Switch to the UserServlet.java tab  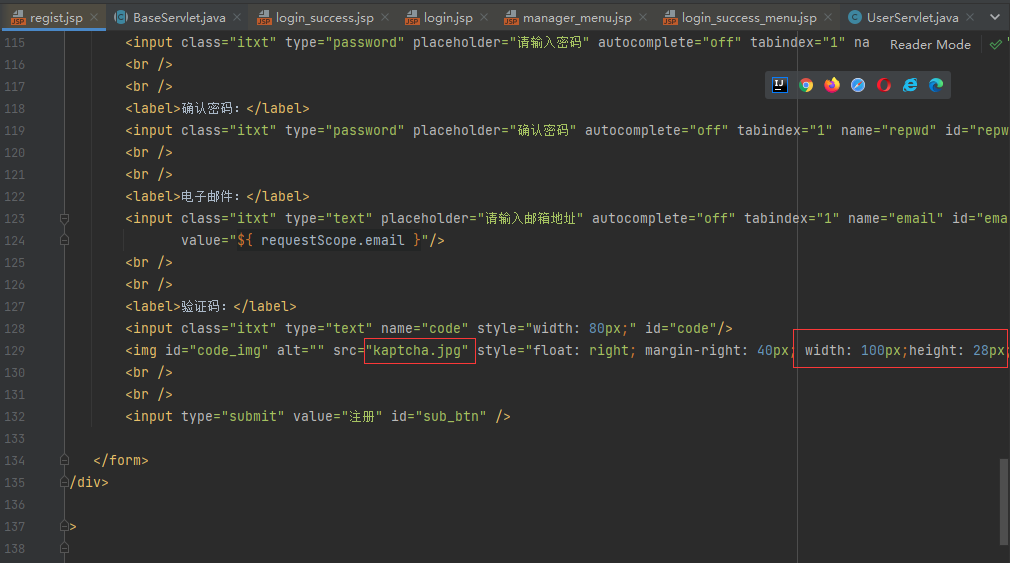[x=912, y=18]
